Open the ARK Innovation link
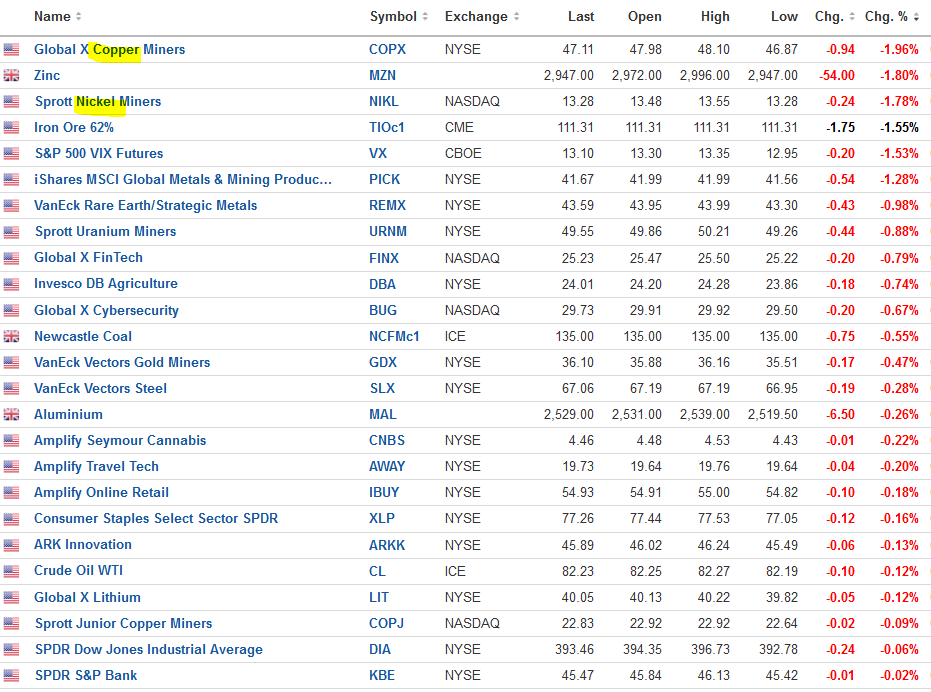Screen dimensions: 931x692 [83, 545]
